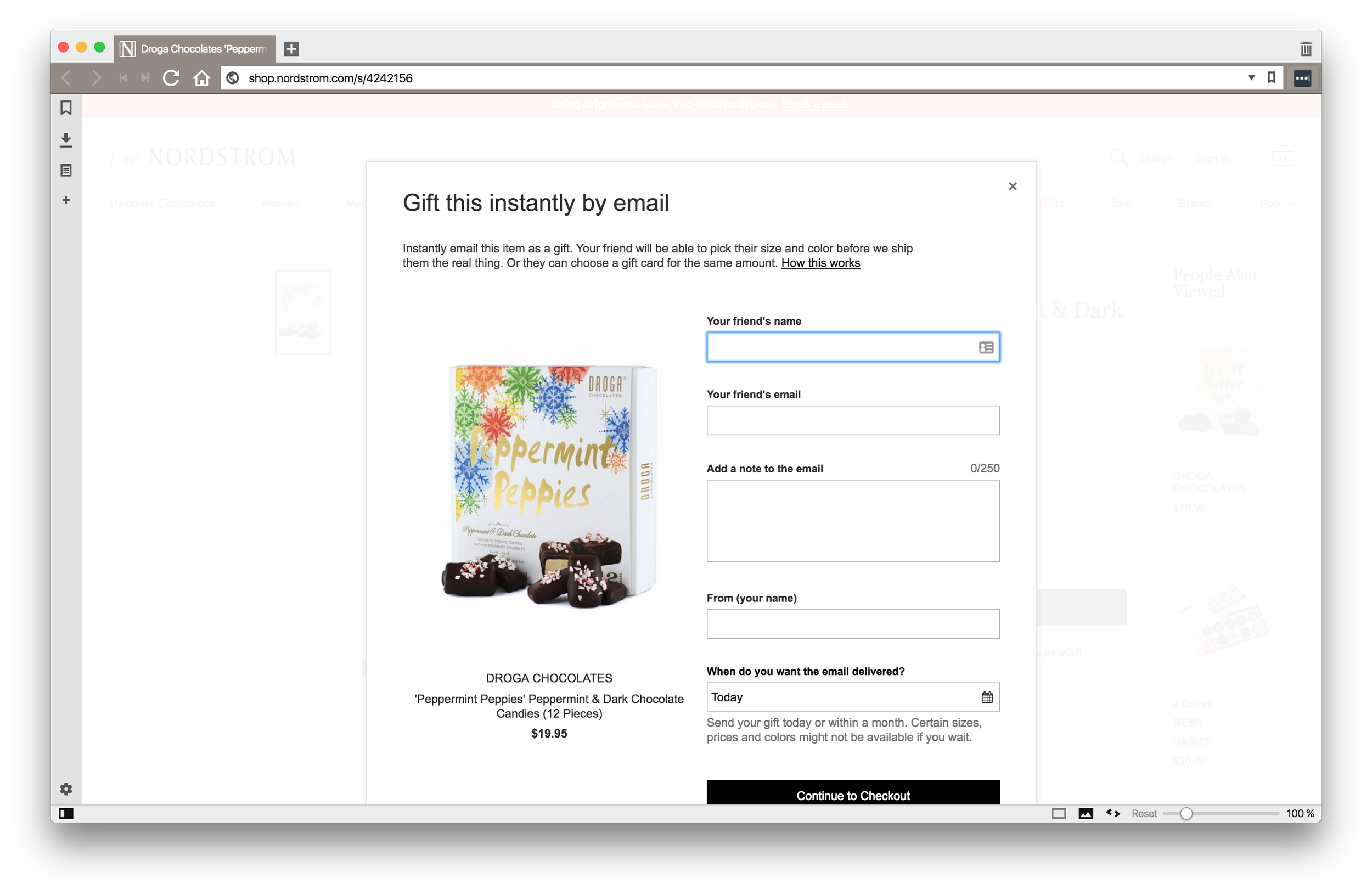Open the Notes panel in the sidebar
Viewport: 1372px width, 895px height.
[x=66, y=170]
